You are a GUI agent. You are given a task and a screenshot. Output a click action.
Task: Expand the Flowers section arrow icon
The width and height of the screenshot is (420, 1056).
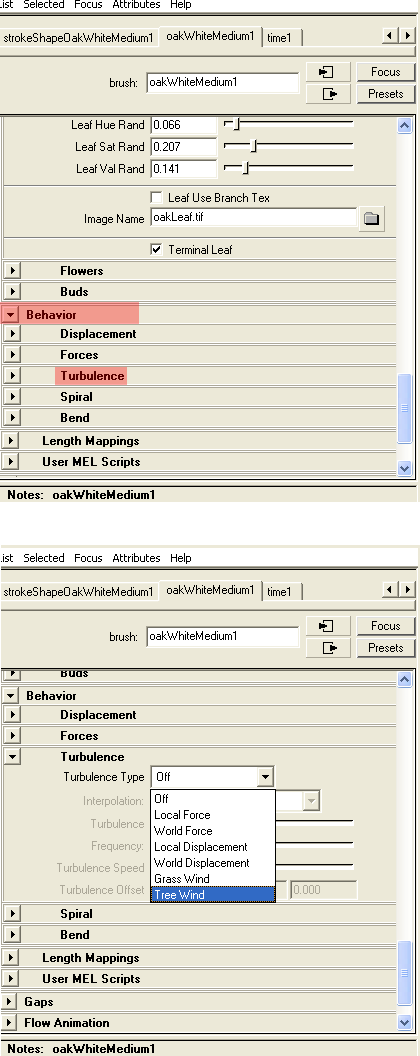pos(11,271)
